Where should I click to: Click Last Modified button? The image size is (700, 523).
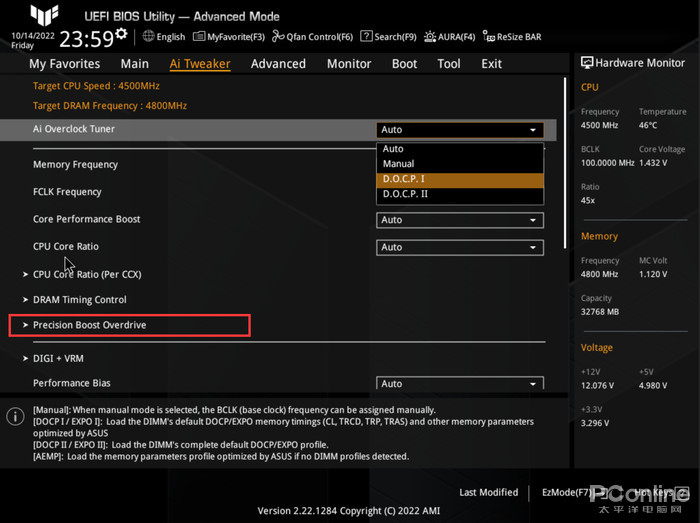(488, 492)
